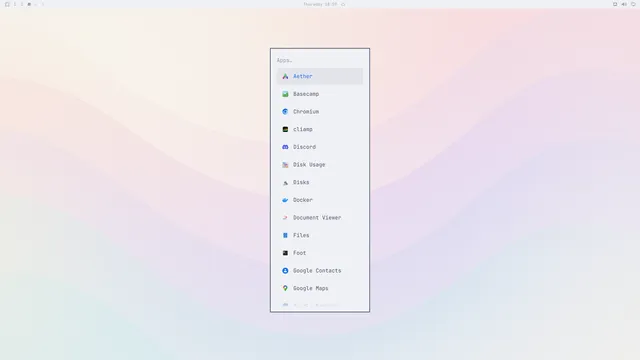Screen dimensions: 640x360
Task: Click the black cliamp icon
Action: [x=285, y=129]
